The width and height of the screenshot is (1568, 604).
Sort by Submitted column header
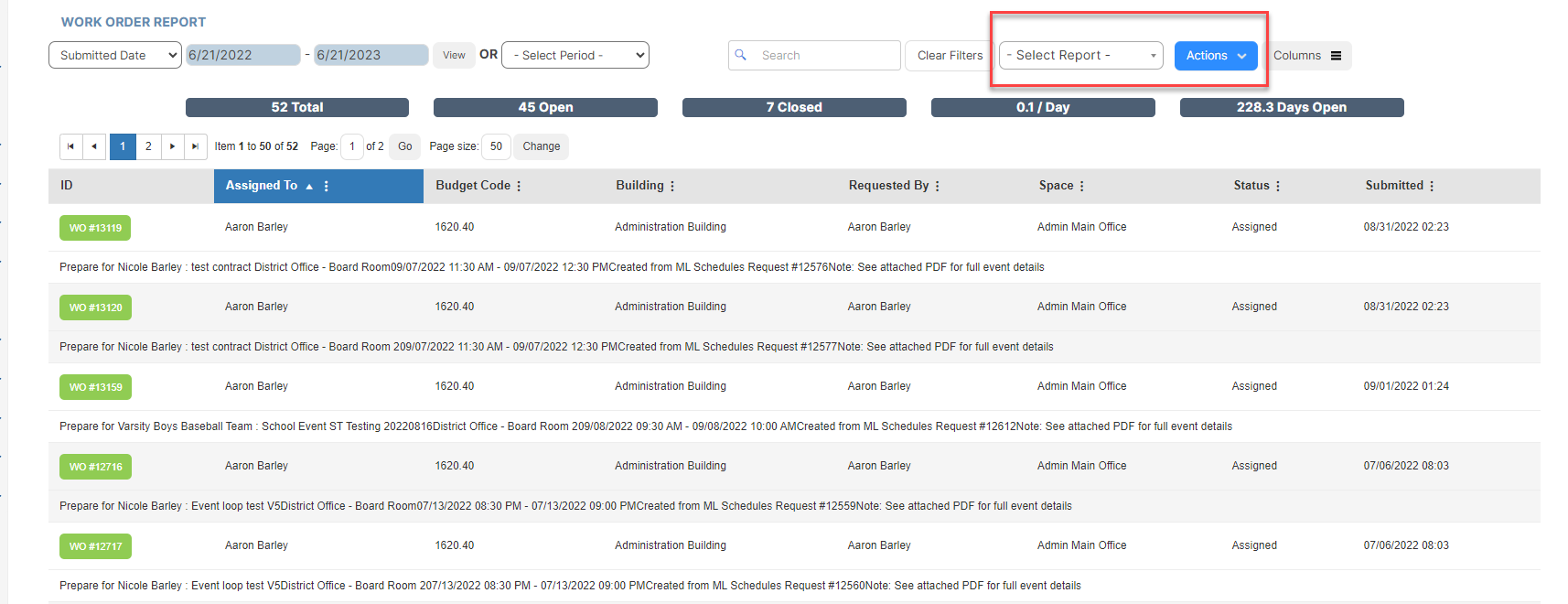click(1394, 186)
